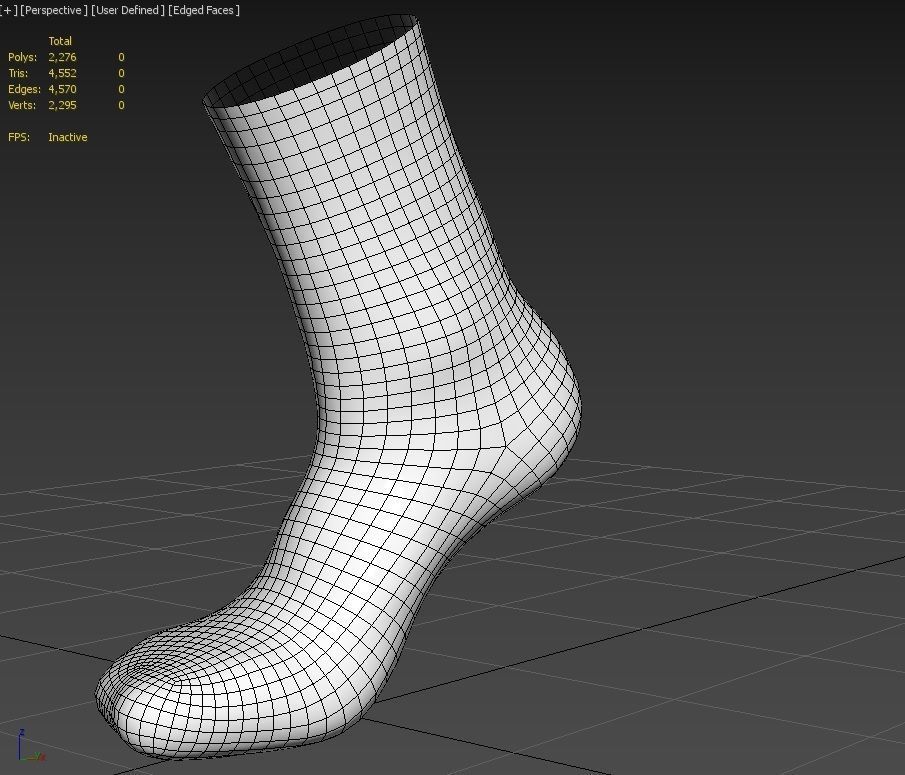Open the [+] viewport general menu
The image size is (905, 775).
[x=9, y=10]
